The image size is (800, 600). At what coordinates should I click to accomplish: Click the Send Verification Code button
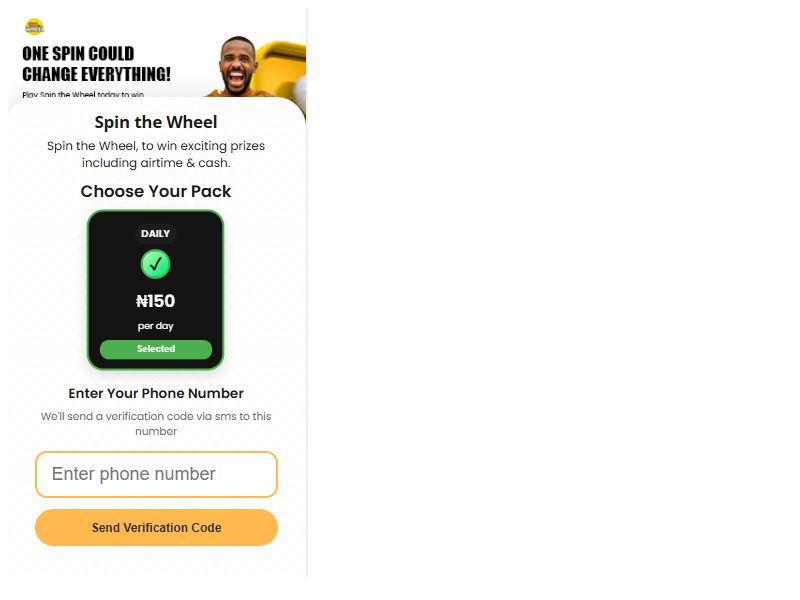[x=156, y=528]
